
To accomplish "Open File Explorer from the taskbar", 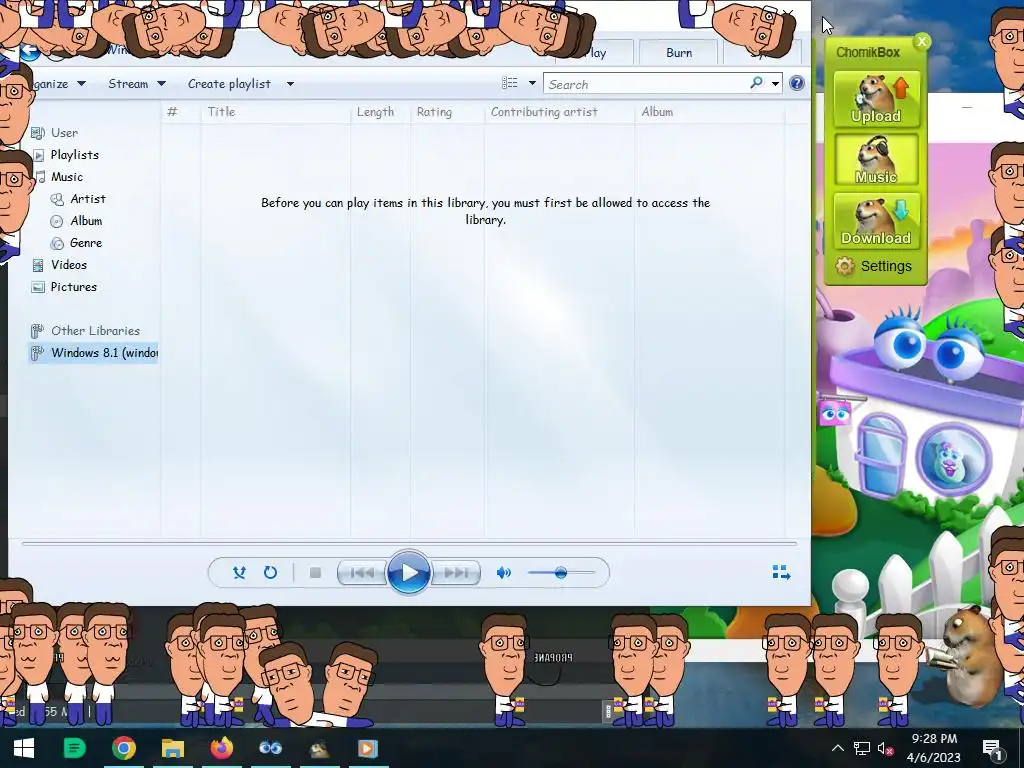I will point(173,748).
